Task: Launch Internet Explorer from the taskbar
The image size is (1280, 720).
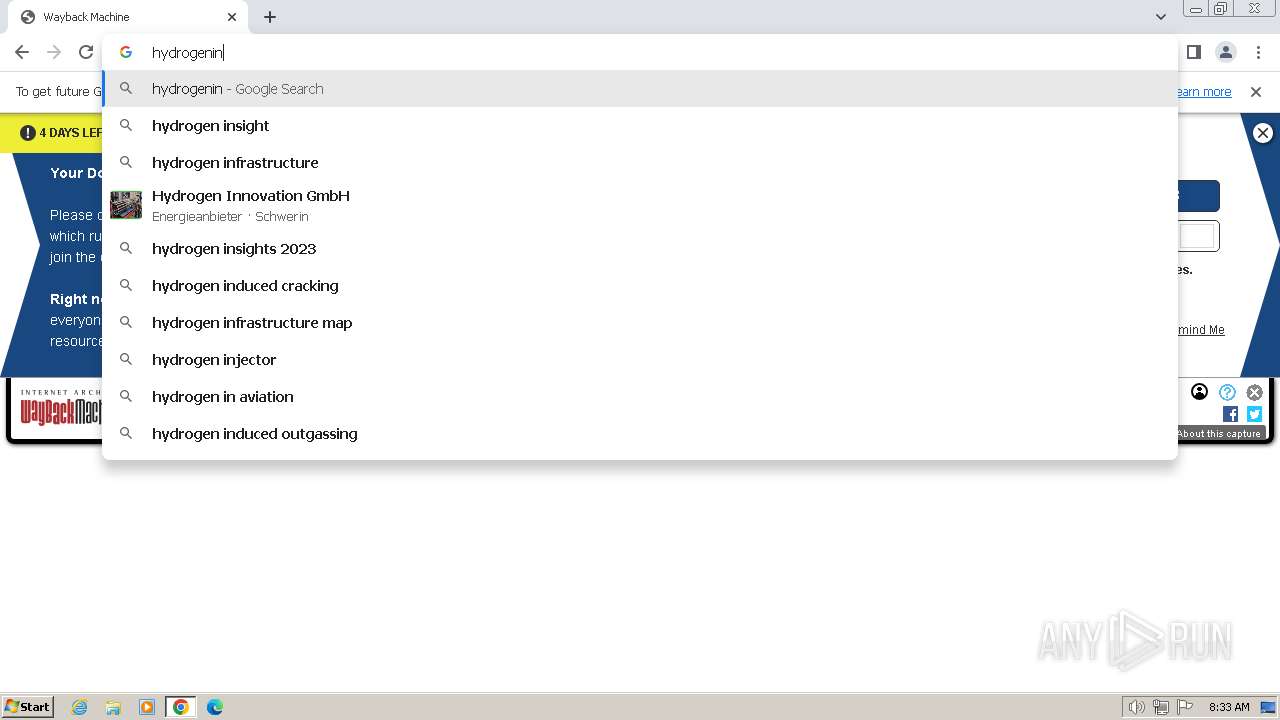Action: (79, 707)
